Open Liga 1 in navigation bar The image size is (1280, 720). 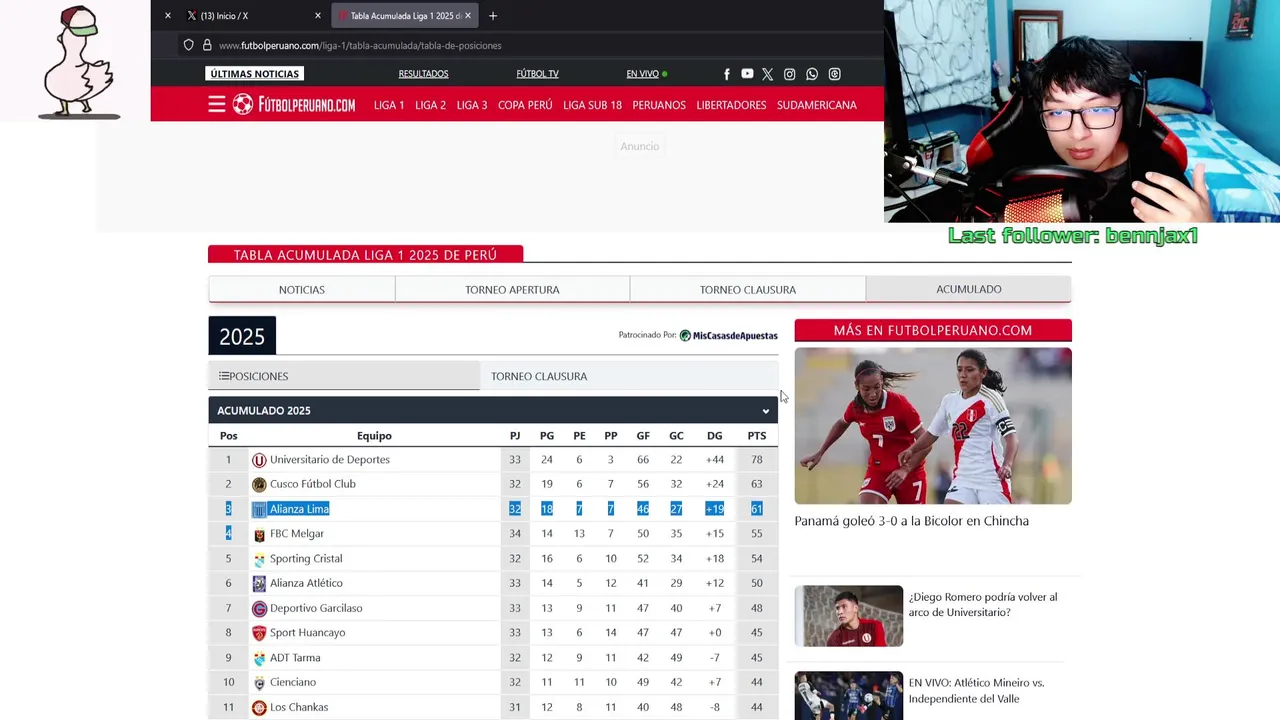[x=389, y=105]
